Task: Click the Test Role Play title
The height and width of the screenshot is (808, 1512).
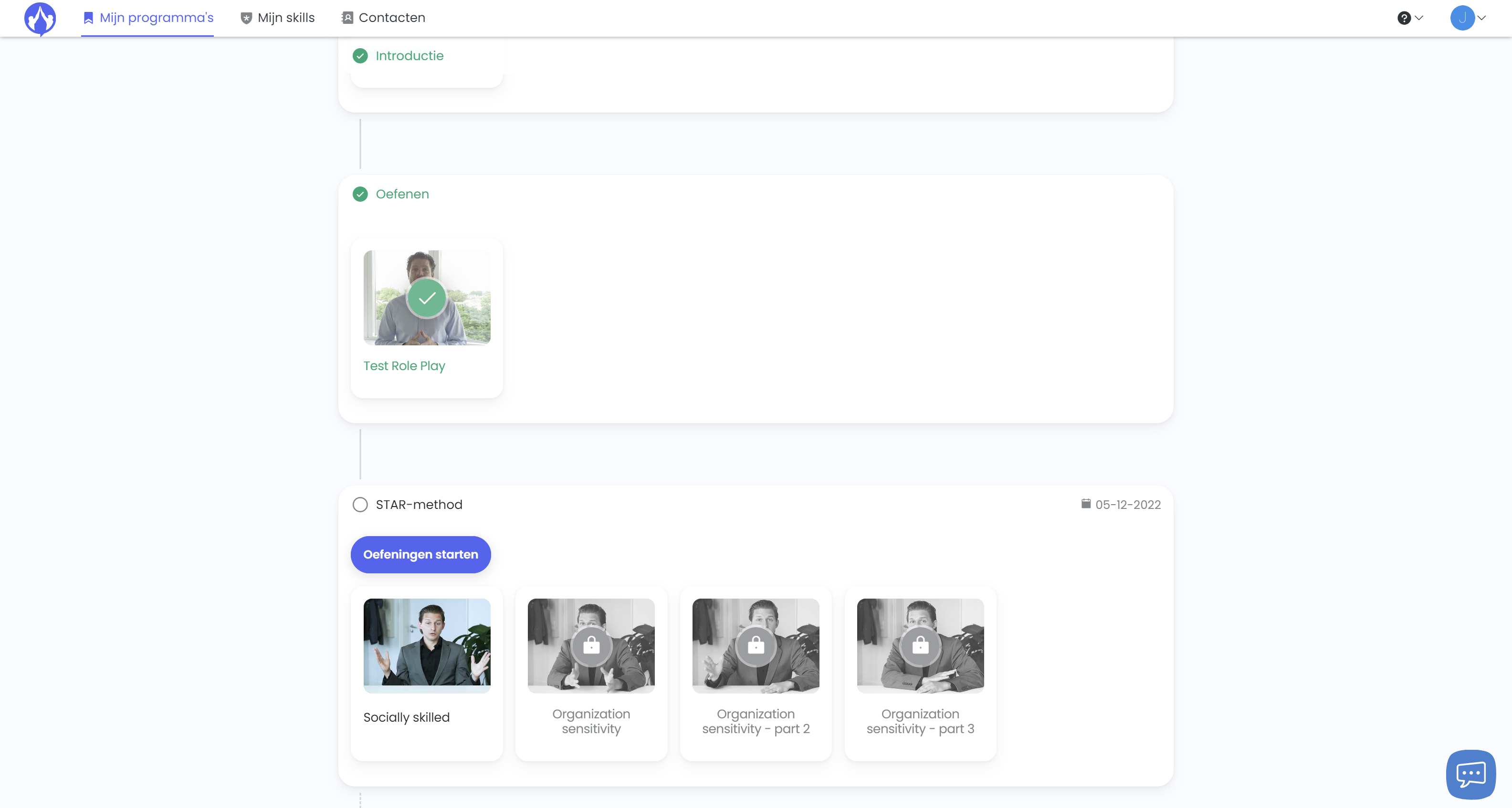Action: point(404,366)
